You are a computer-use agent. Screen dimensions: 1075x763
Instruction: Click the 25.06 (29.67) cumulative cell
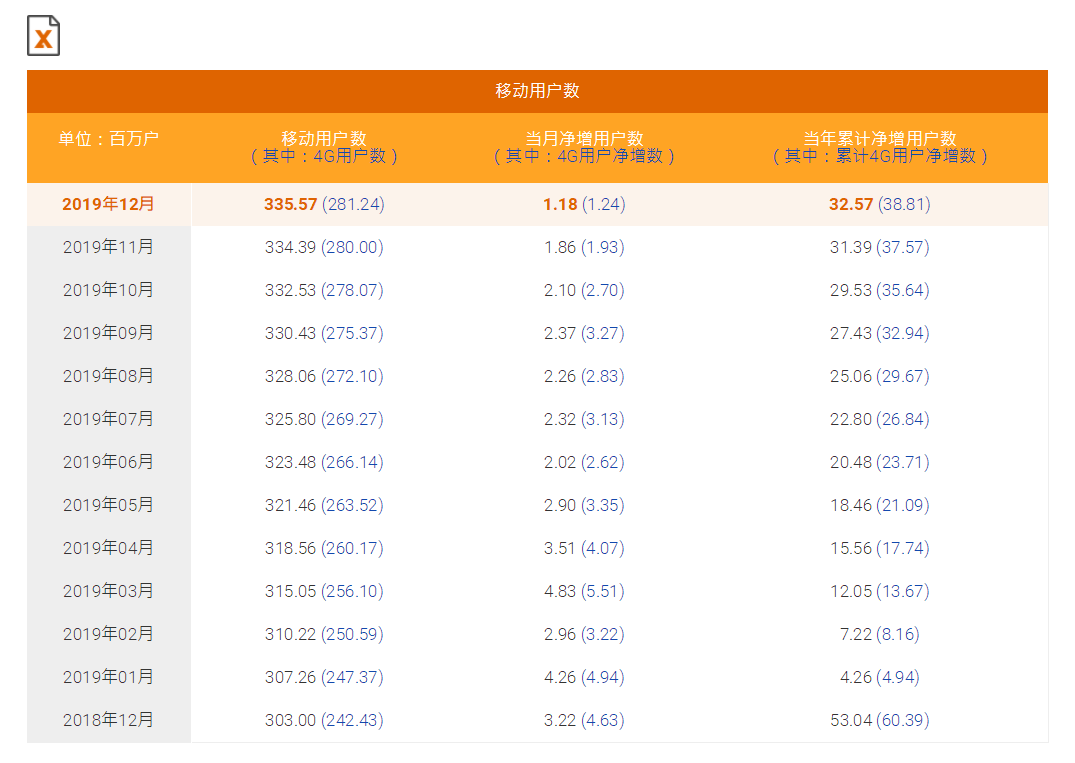tap(879, 376)
